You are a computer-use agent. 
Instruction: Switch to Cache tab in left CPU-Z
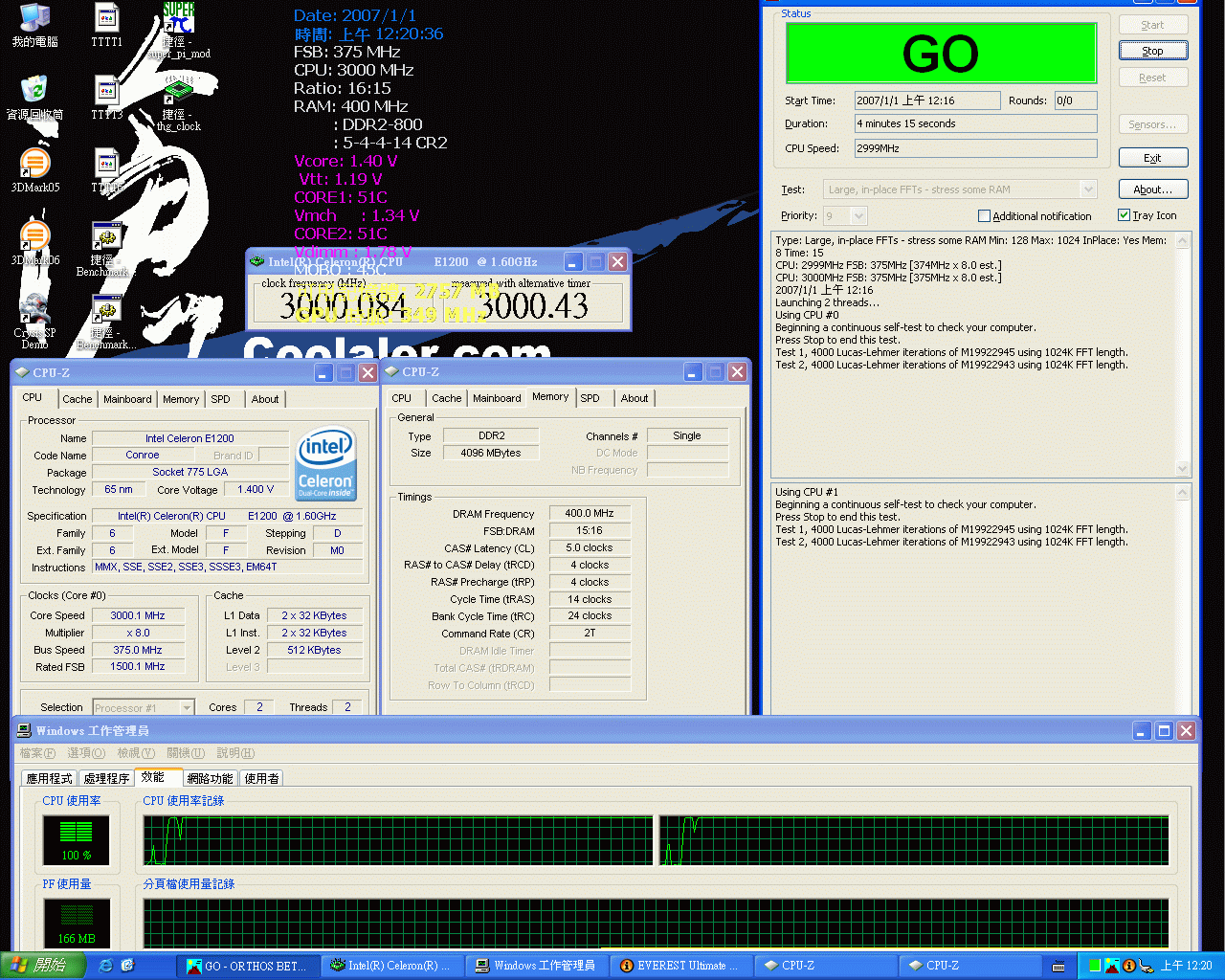click(78, 399)
